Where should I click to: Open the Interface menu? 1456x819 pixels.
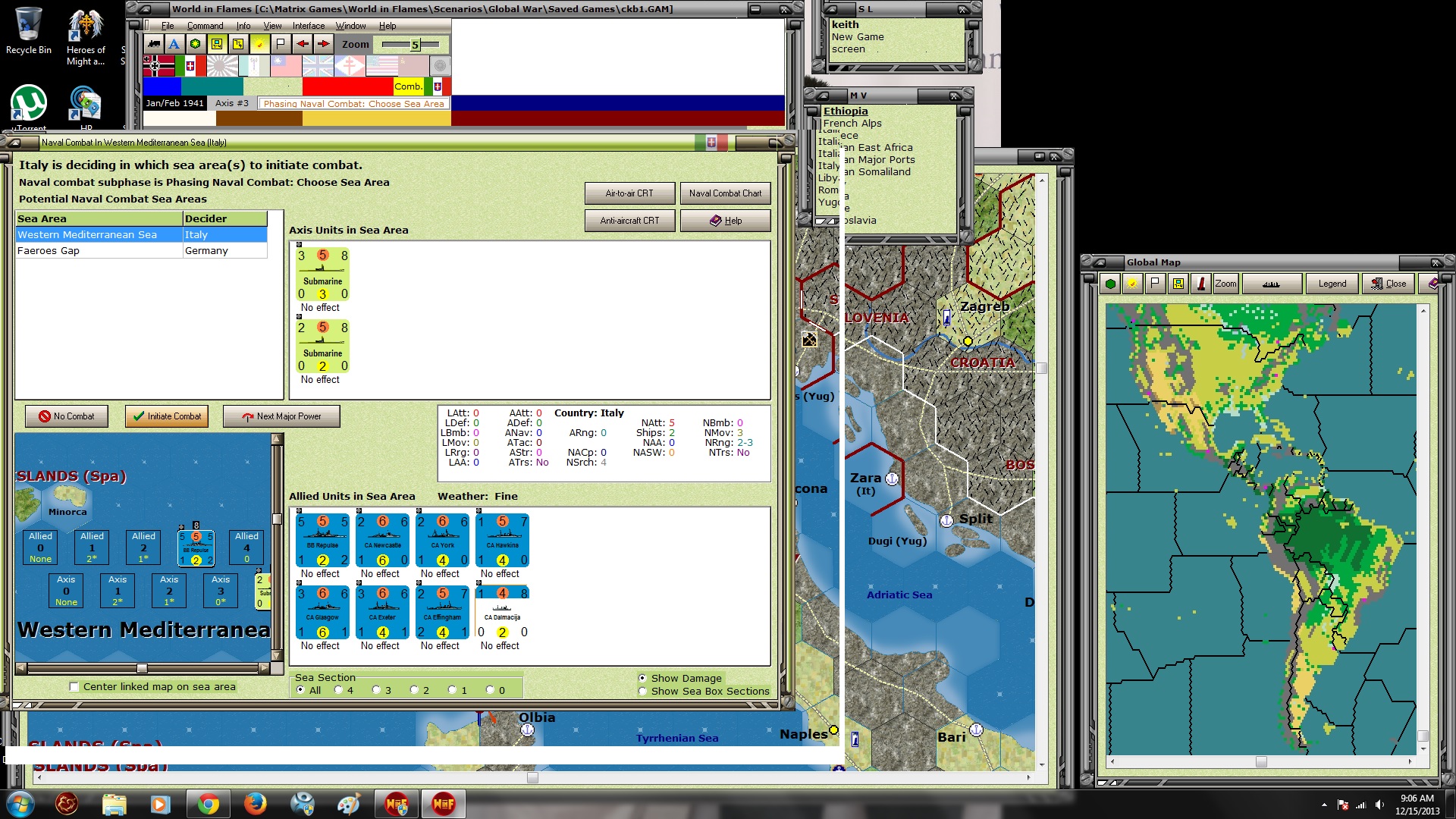[x=309, y=26]
